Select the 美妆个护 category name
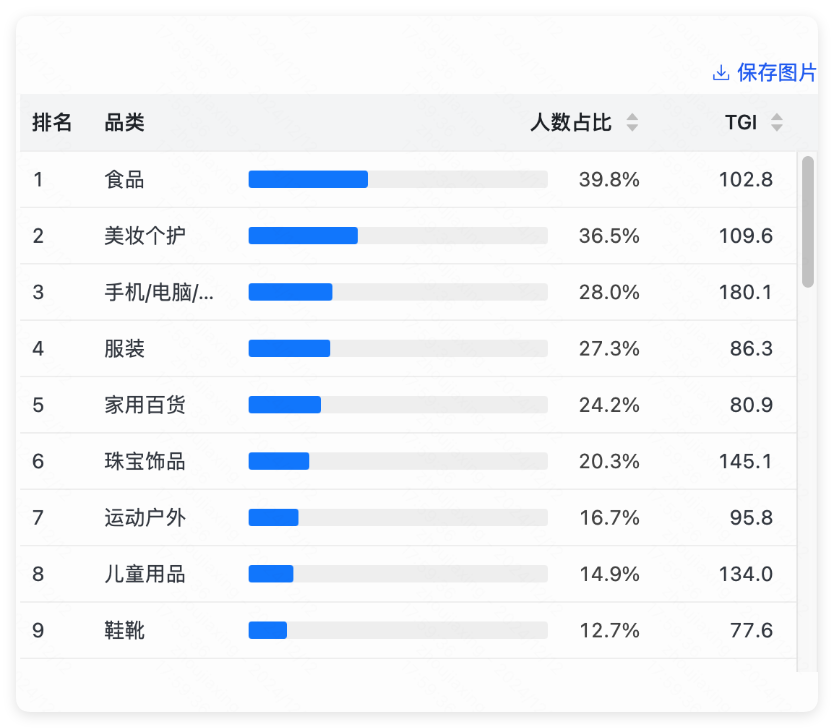Viewport: 834px width, 728px height. click(144, 236)
